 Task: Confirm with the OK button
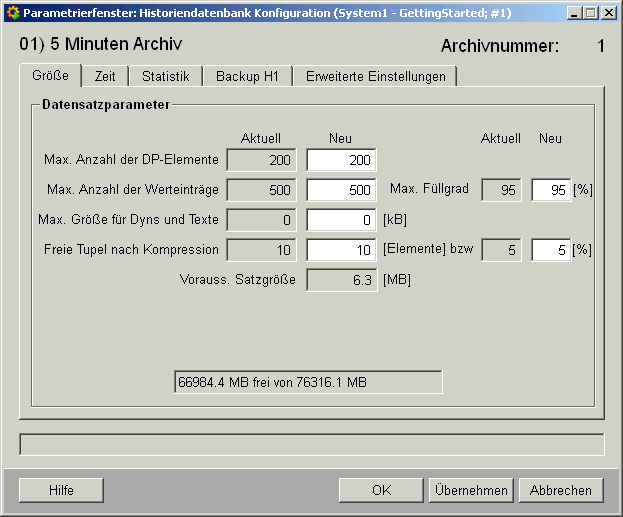click(381, 490)
